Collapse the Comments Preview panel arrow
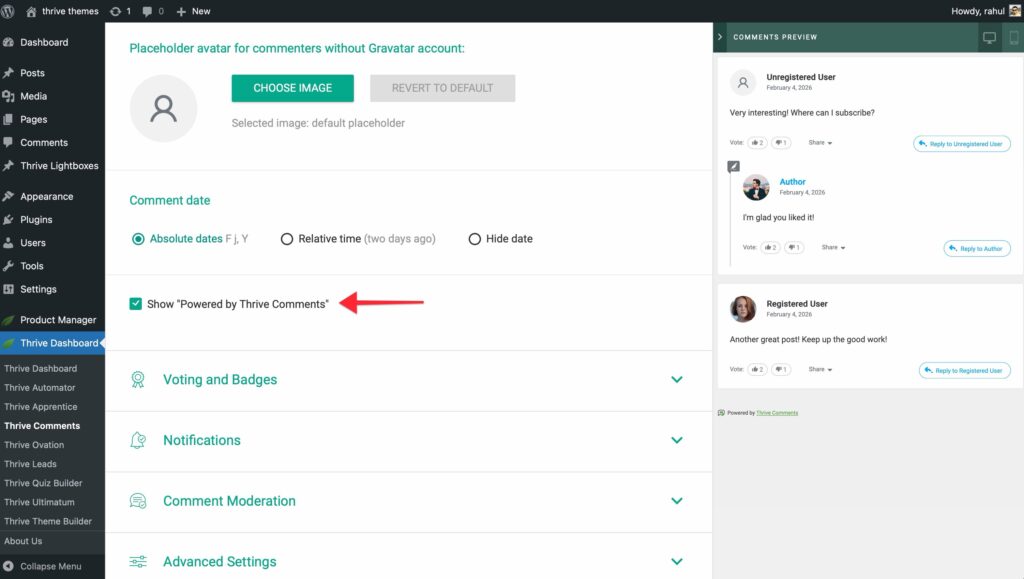The height and width of the screenshot is (579, 1024). point(720,37)
